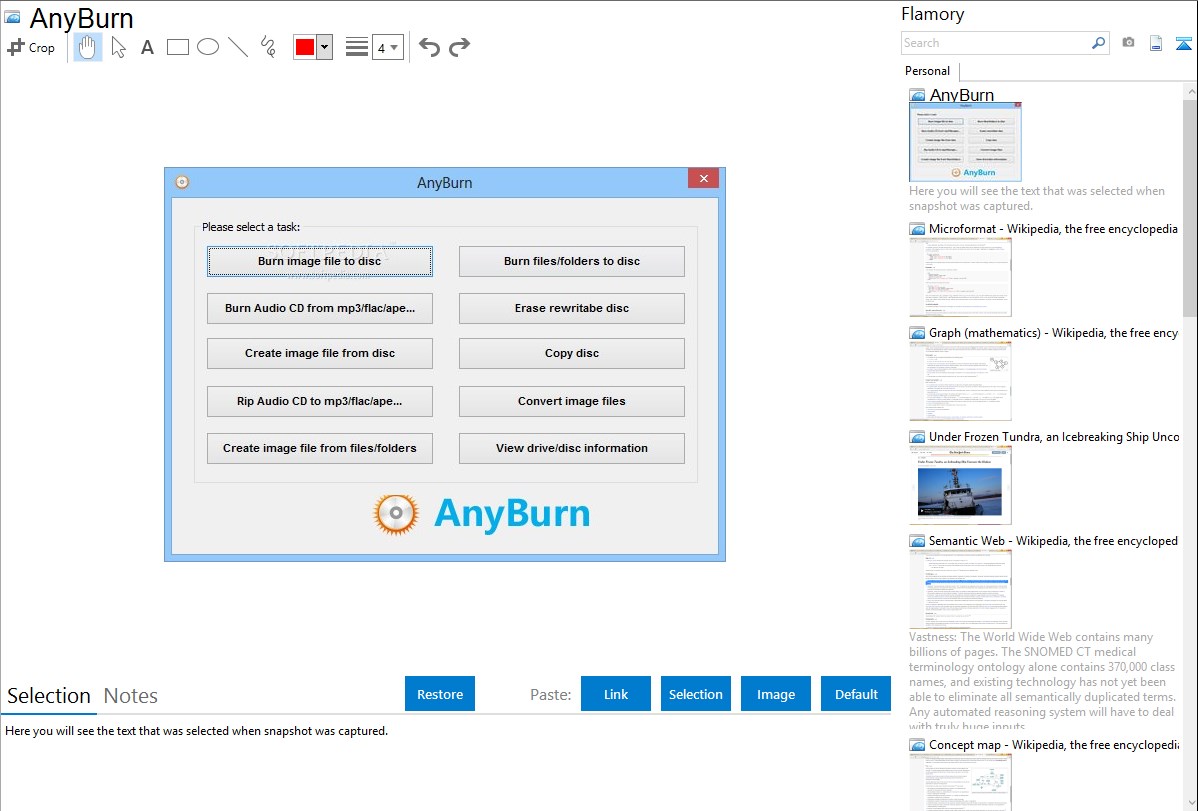Open the line width dropdown showing 4
1198x811 pixels.
pyautogui.click(x=388, y=47)
